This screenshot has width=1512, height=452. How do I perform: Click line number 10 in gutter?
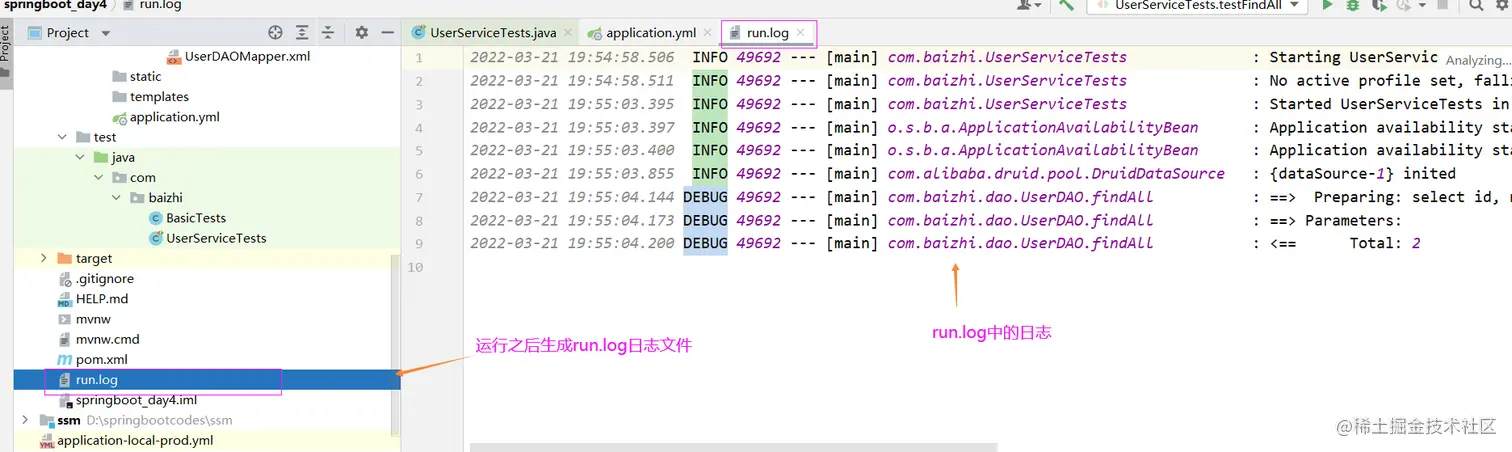pos(415,266)
